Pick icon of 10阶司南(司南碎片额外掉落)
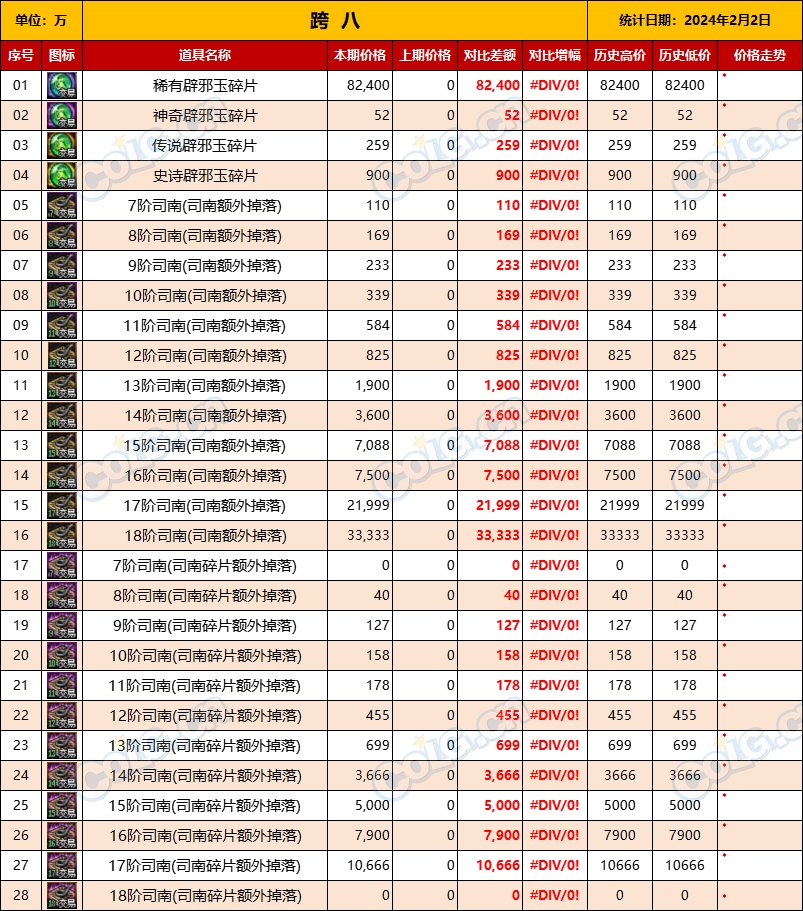The image size is (803, 911). point(62,656)
